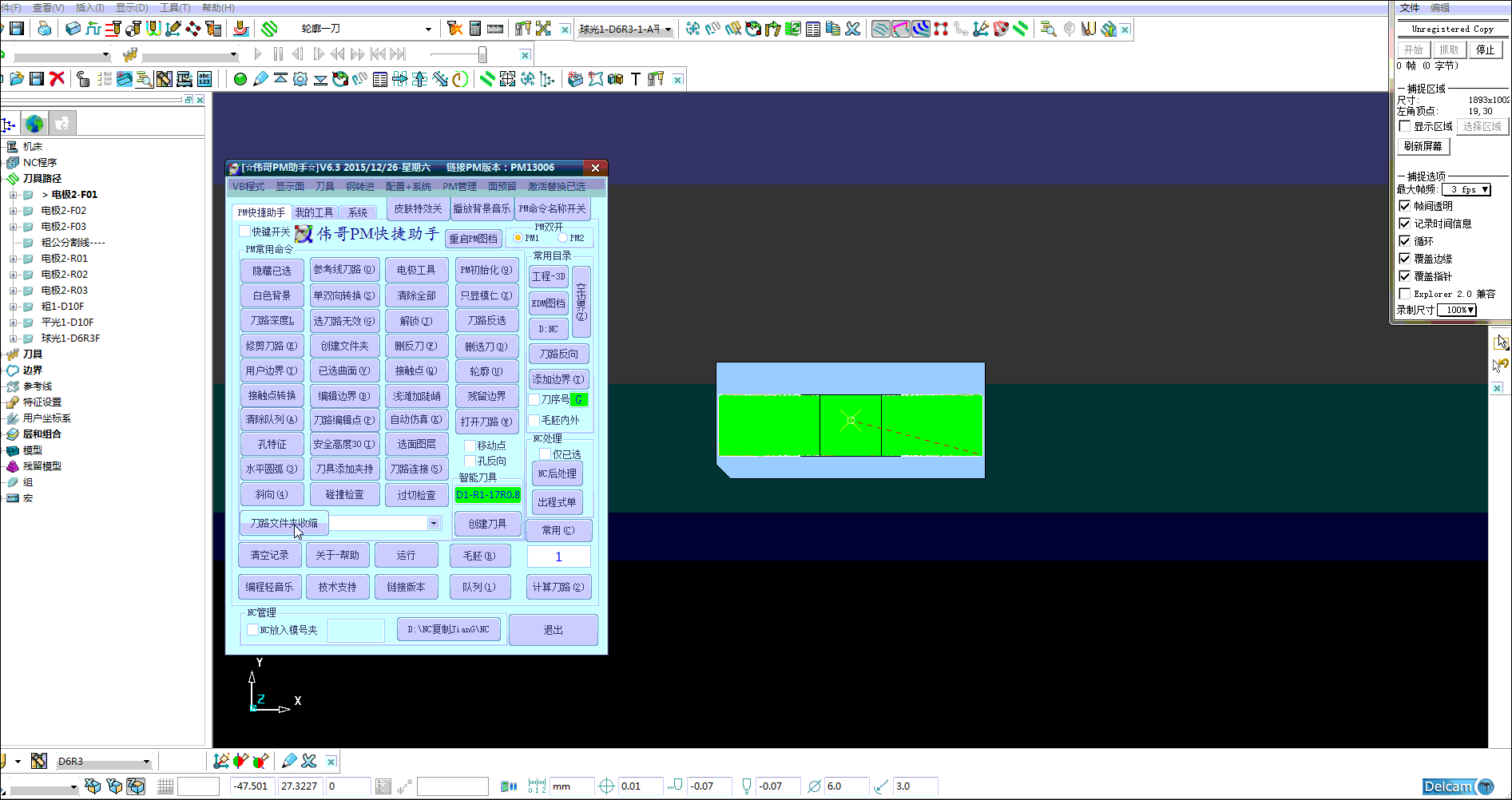The height and width of the screenshot is (800, 1512).
Task: Click the crosshair tolerance icon in status bar
Action: coord(606,786)
